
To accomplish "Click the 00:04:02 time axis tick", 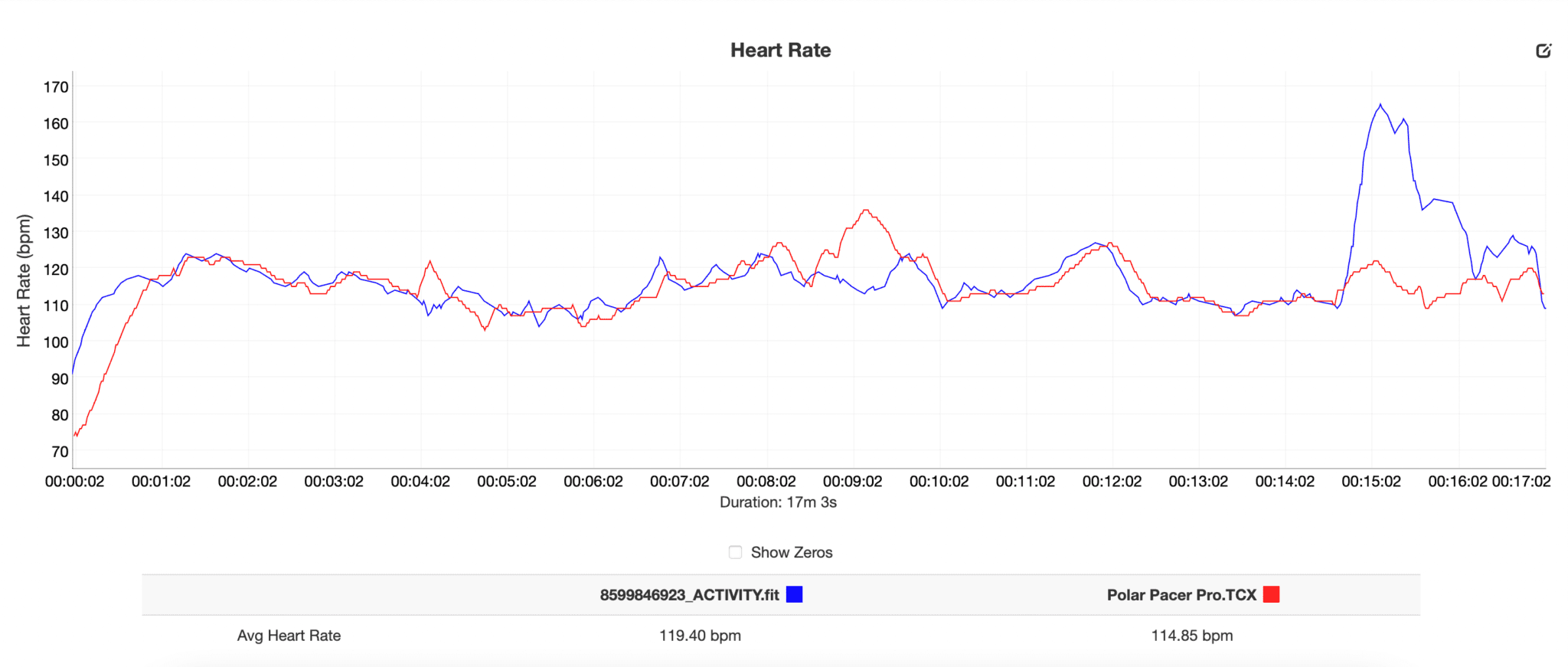I will coord(420,482).
